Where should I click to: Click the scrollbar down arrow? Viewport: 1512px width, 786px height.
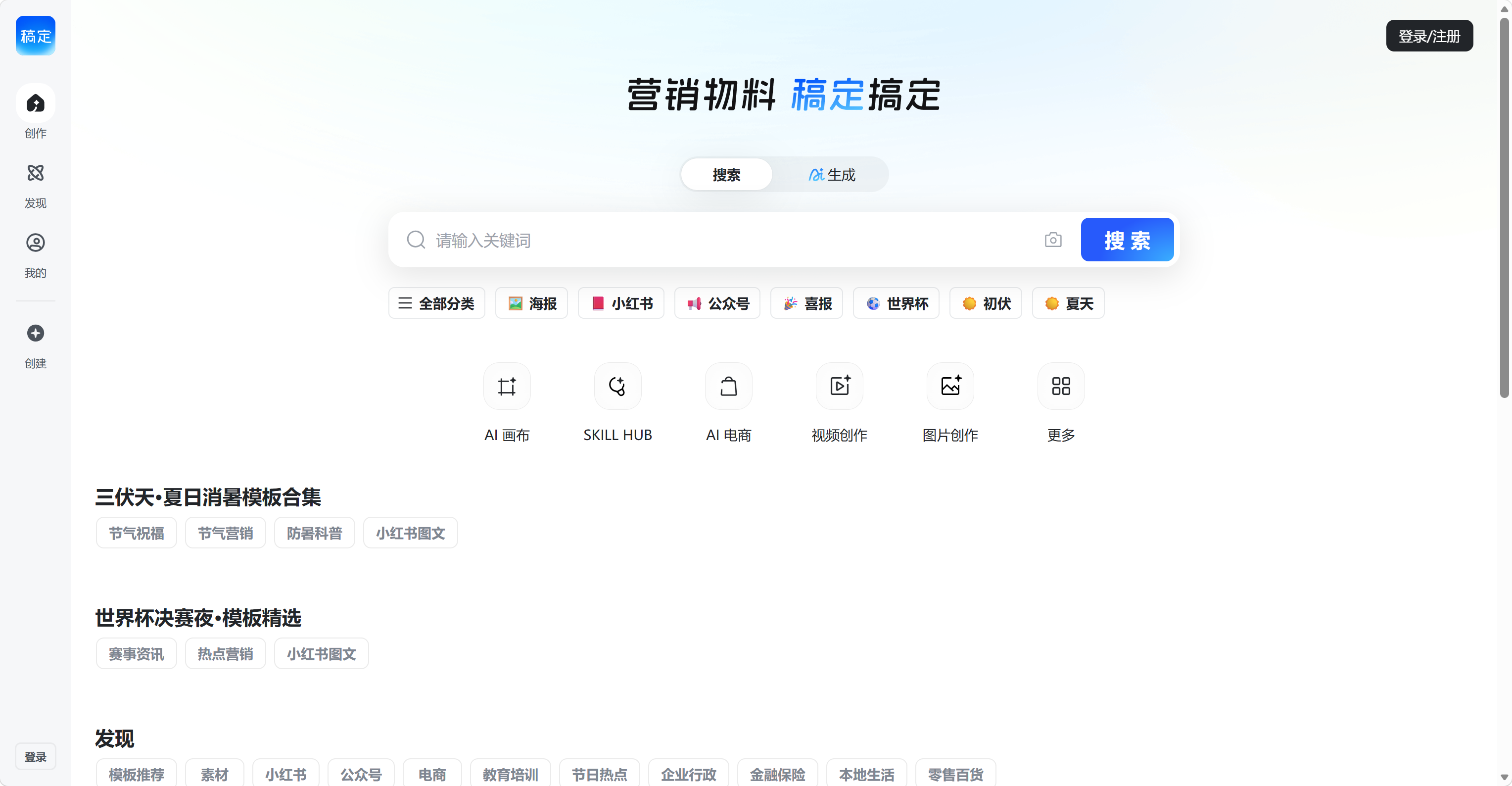[x=1505, y=777]
